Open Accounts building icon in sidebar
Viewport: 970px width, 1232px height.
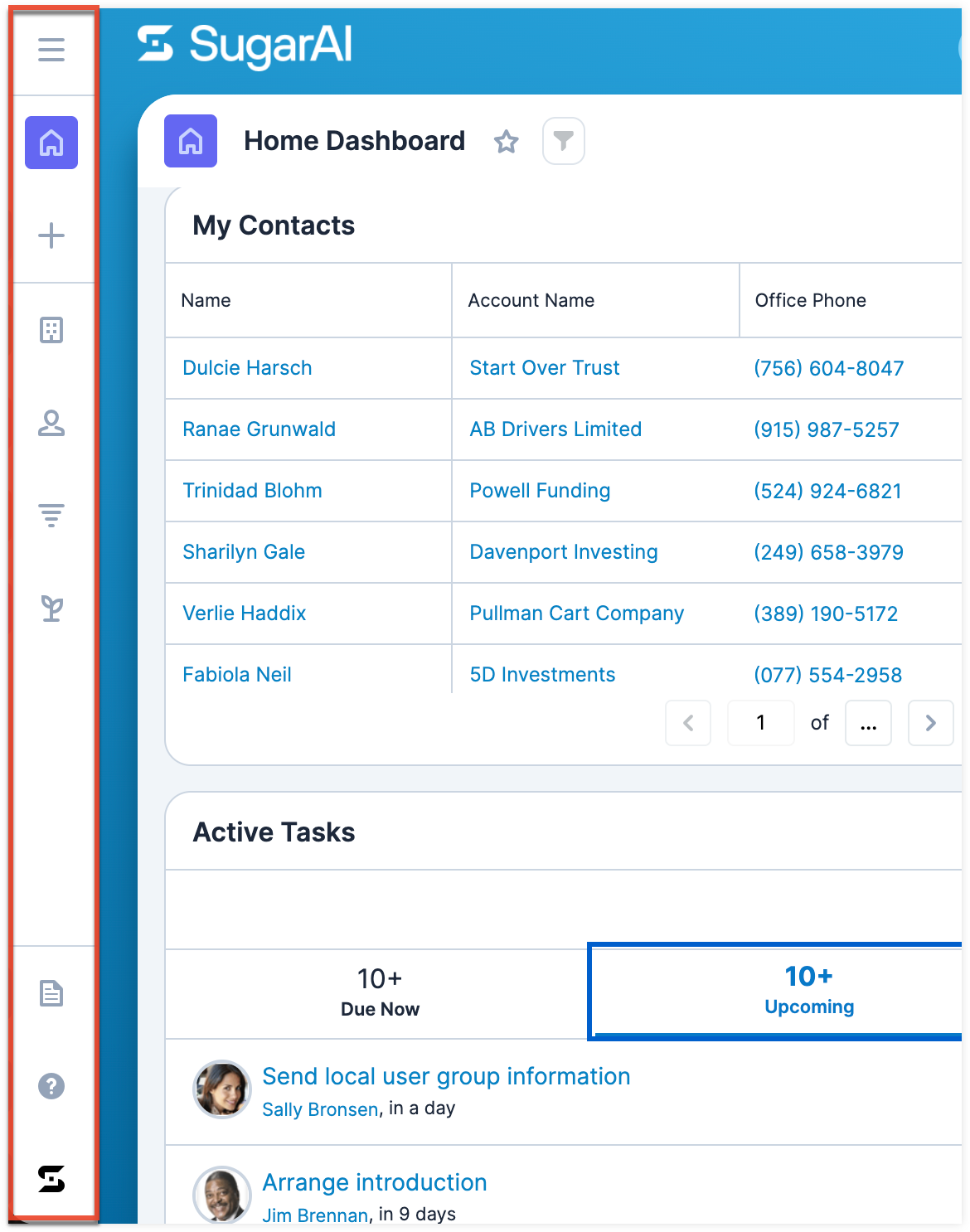tap(51, 330)
